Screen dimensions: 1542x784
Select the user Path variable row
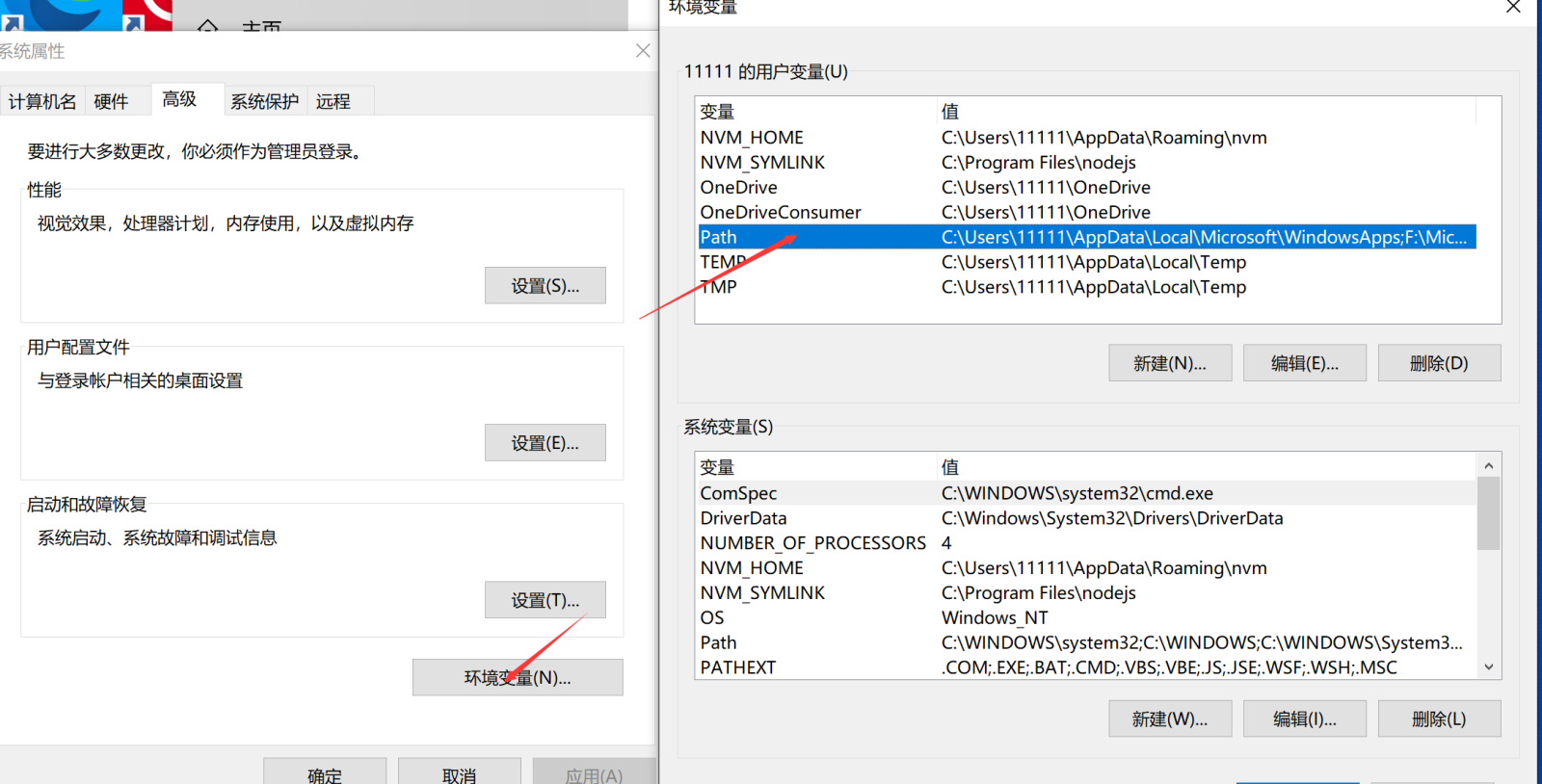pyautogui.click(x=1086, y=237)
